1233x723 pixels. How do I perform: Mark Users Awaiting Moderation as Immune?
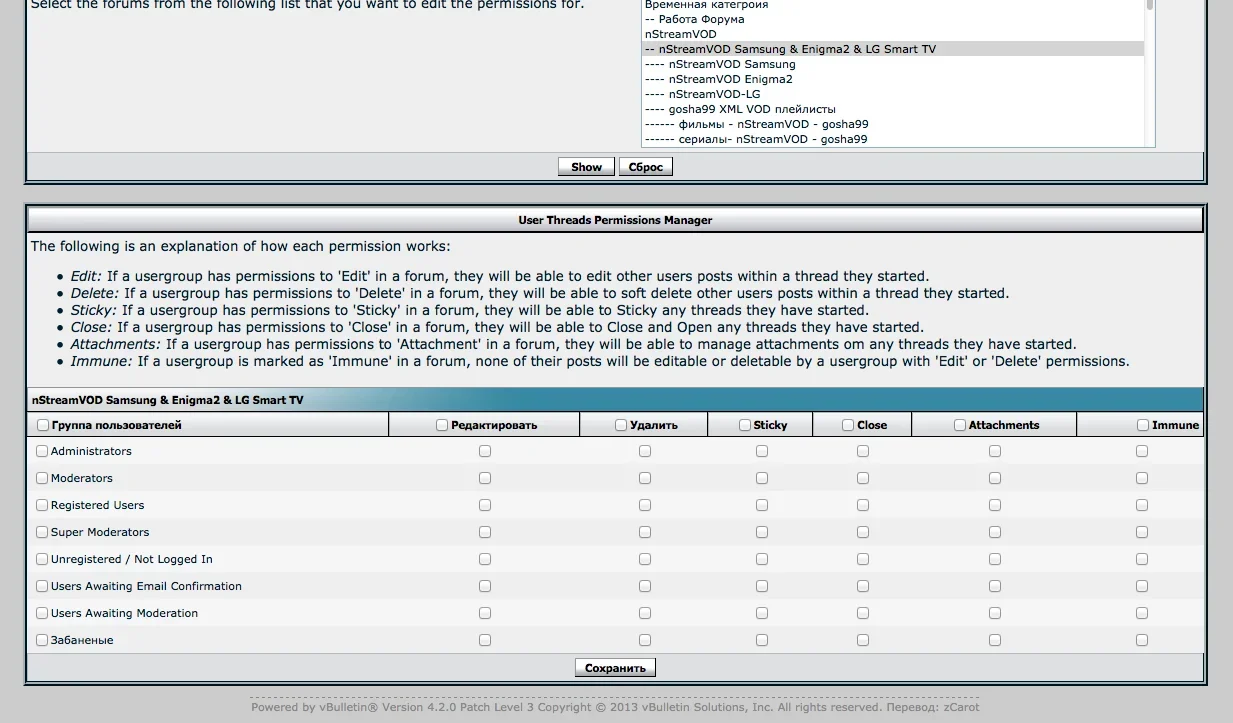coord(1142,613)
